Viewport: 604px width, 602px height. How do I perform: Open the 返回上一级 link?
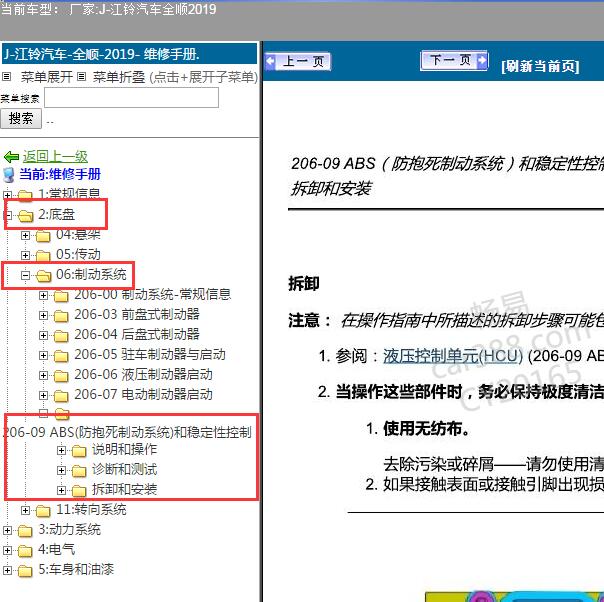click(x=55, y=156)
